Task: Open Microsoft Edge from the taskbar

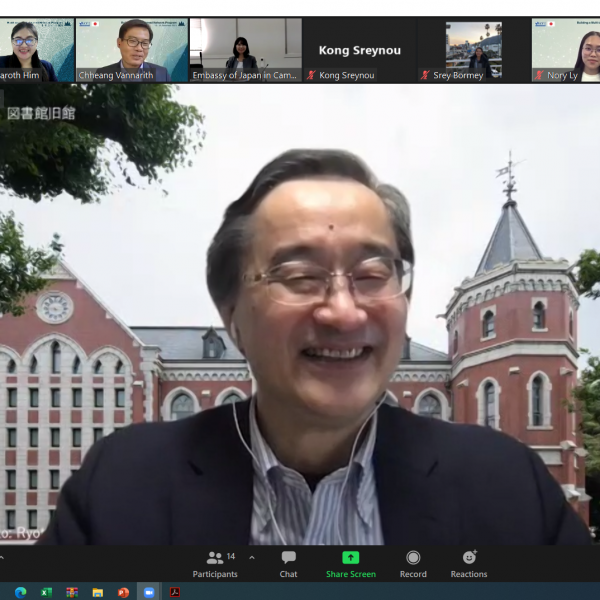Action: 20,592
